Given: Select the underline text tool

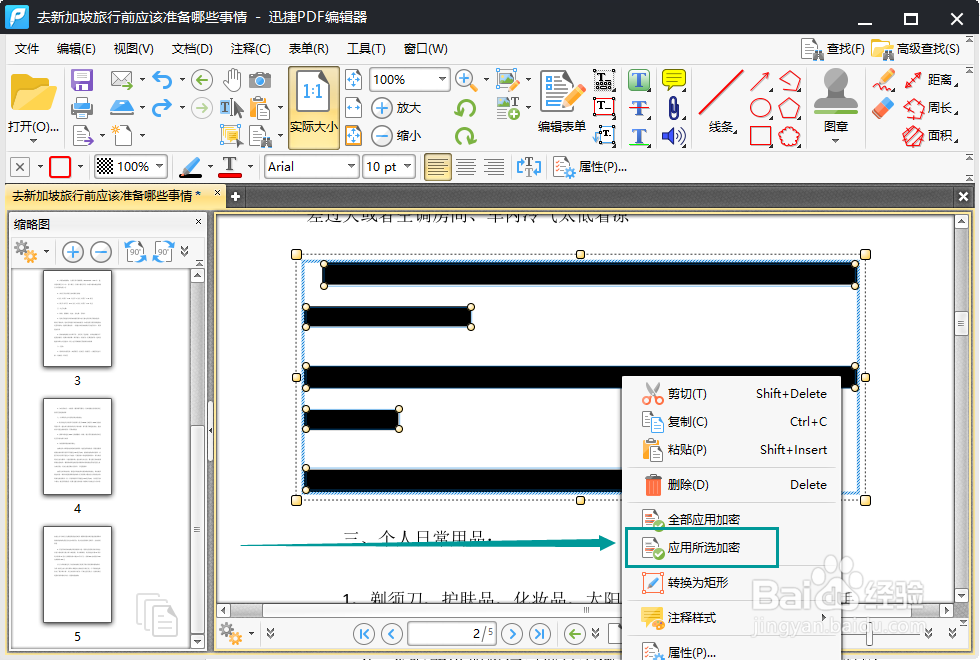Looking at the screenshot, I should click(639, 136).
